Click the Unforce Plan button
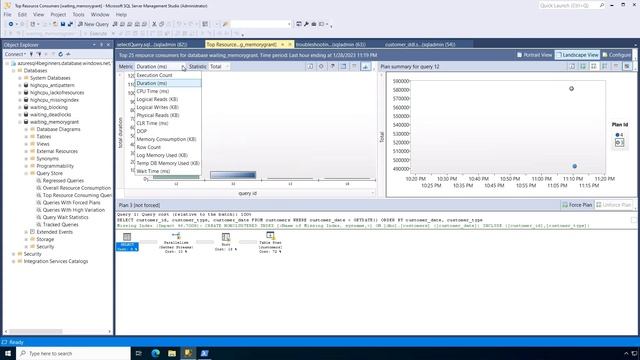The width and height of the screenshot is (640, 360). click(x=614, y=205)
